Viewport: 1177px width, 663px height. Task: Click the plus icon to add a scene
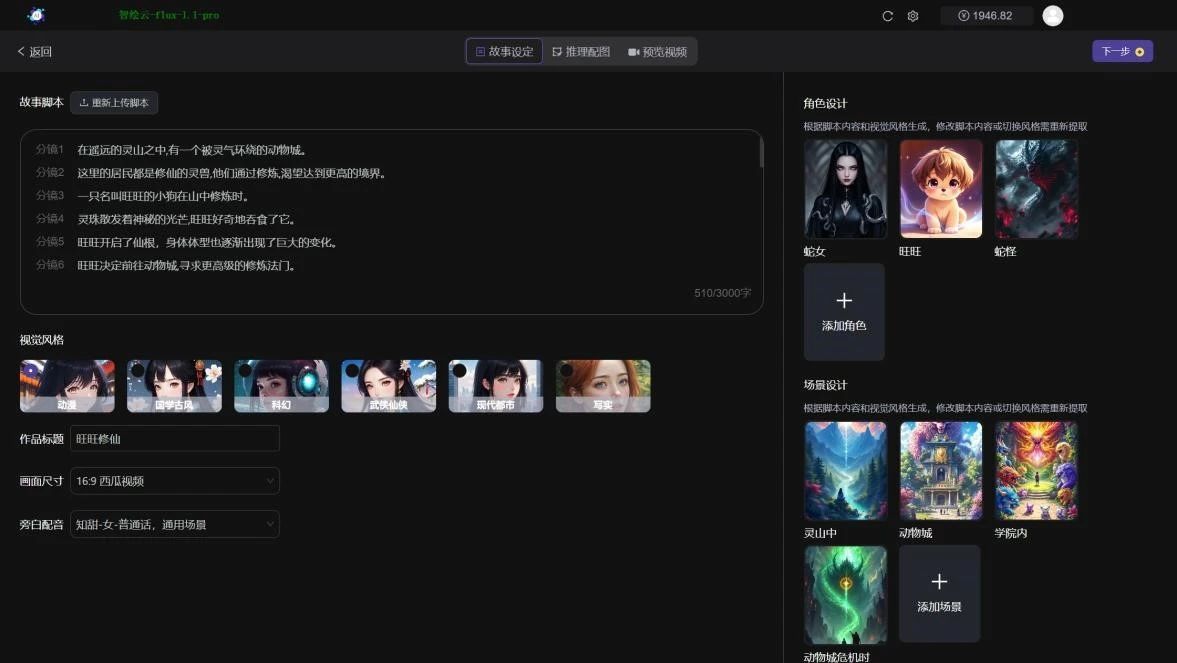click(x=939, y=582)
